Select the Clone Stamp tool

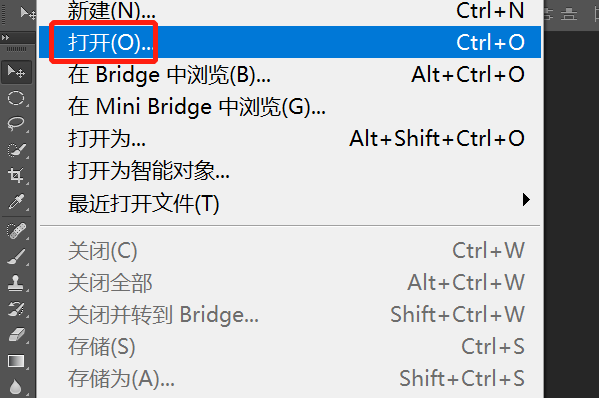(16, 283)
